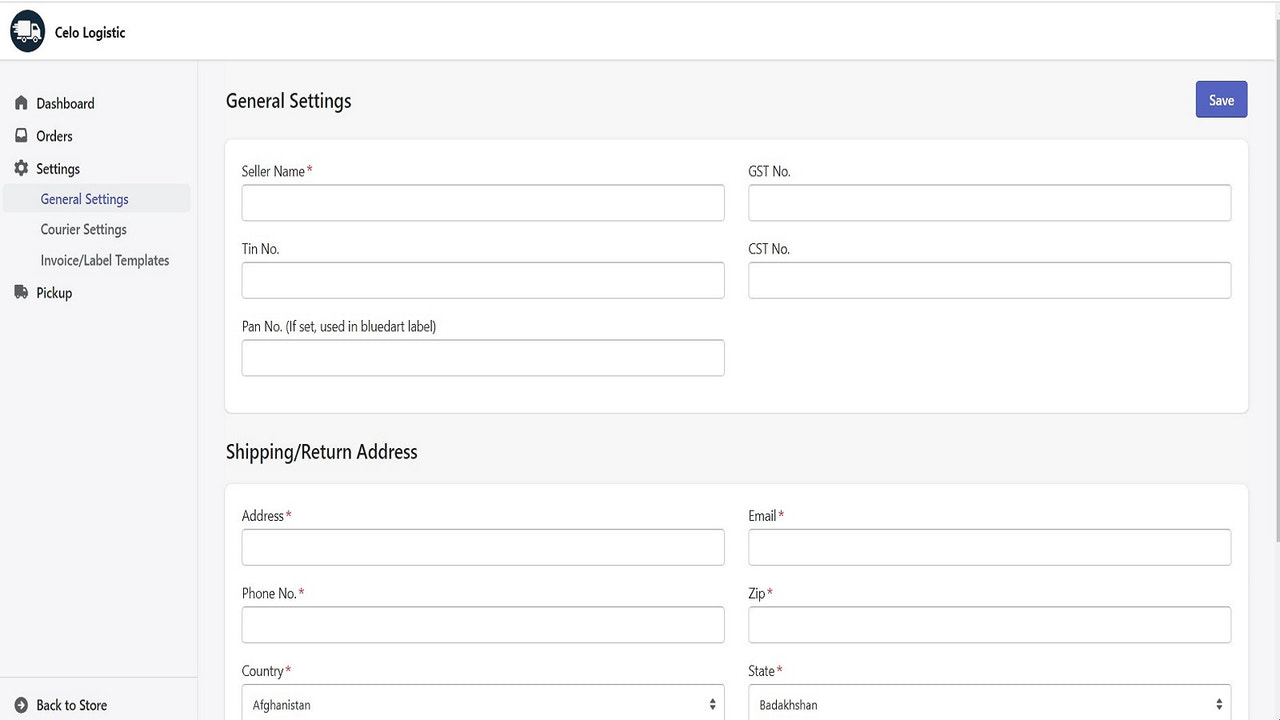Screen dimensions: 1280x720
Task: Click the Settings gear icon
Action: [x=21, y=168]
